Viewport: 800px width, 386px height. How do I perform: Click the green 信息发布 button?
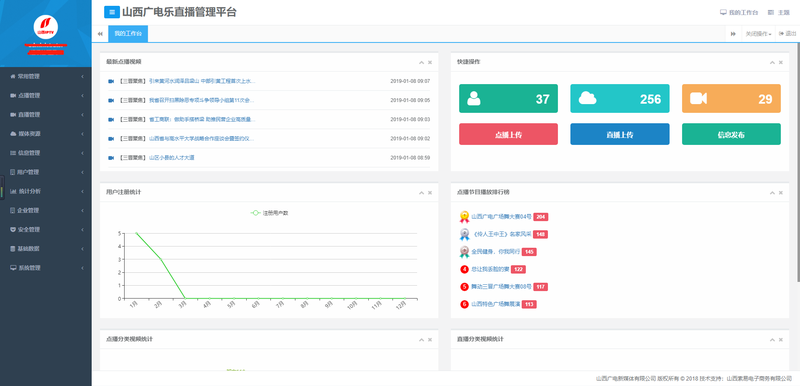click(x=731, y=134)
